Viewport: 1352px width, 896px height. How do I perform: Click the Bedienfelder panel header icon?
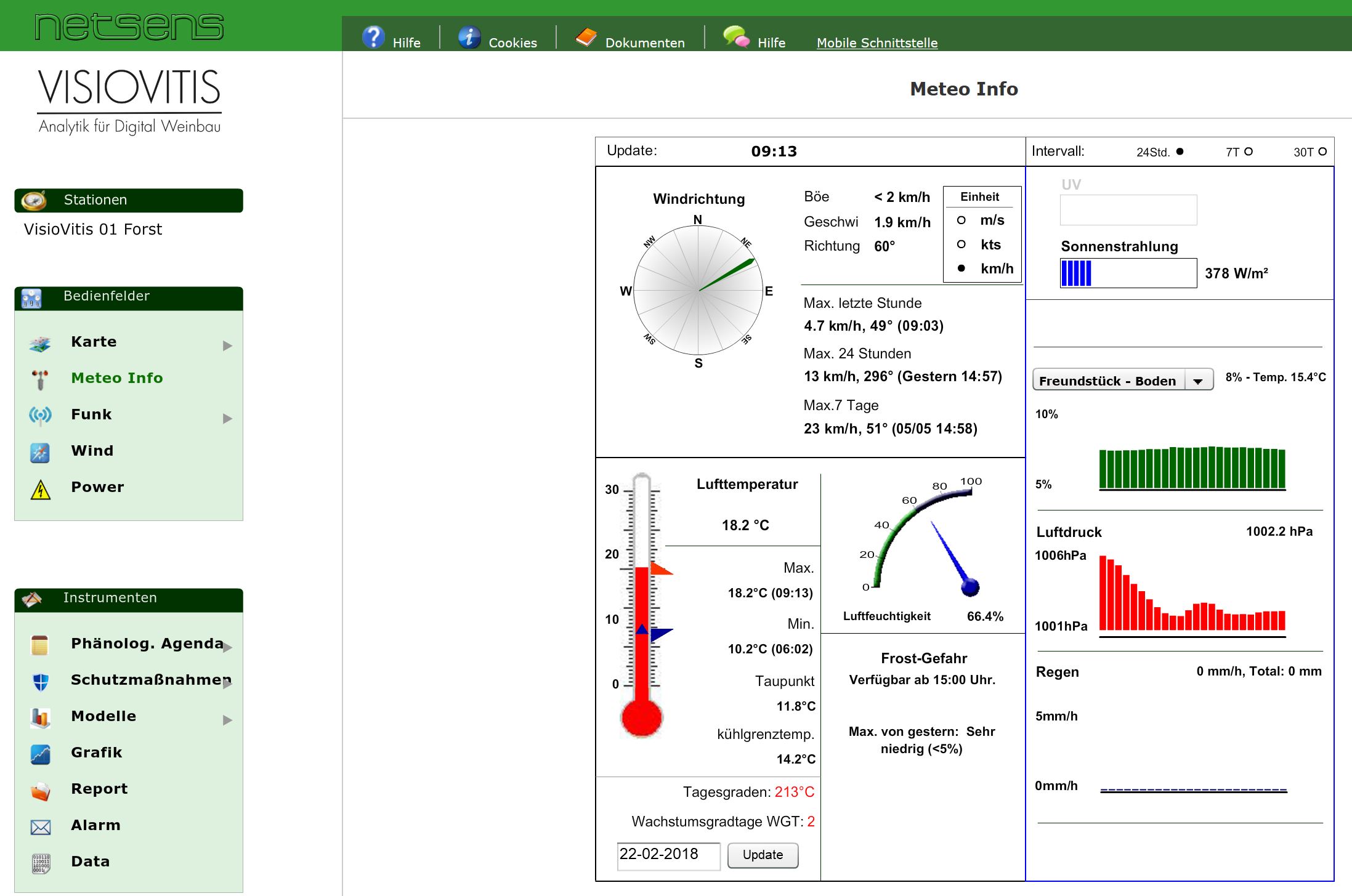(31, 298)
